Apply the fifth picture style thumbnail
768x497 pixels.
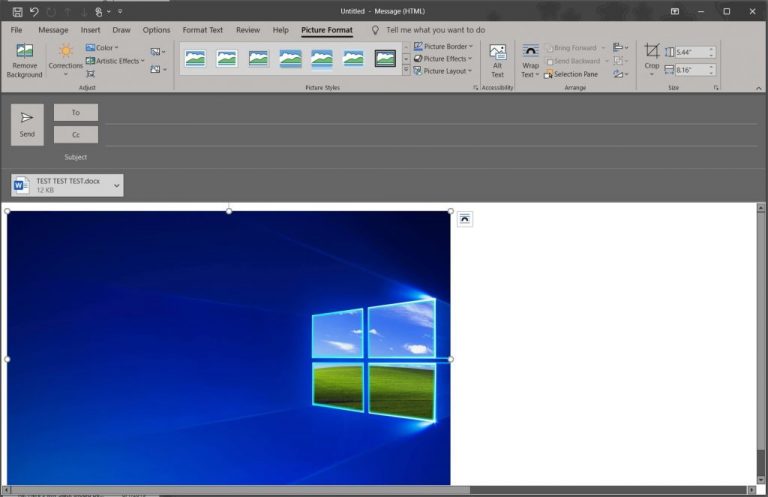pos(322,59)
